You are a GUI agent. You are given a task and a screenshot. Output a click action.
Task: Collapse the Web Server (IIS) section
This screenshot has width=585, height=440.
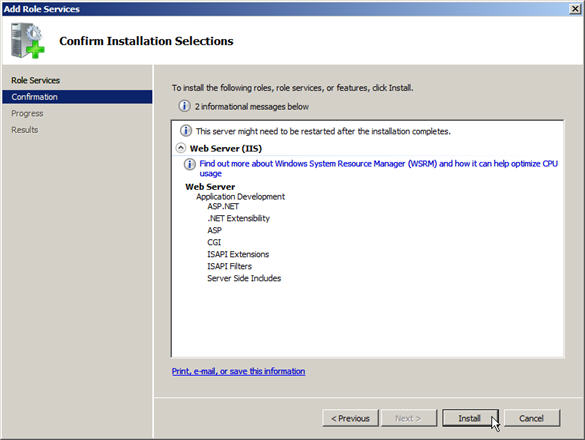pos(181,148)
